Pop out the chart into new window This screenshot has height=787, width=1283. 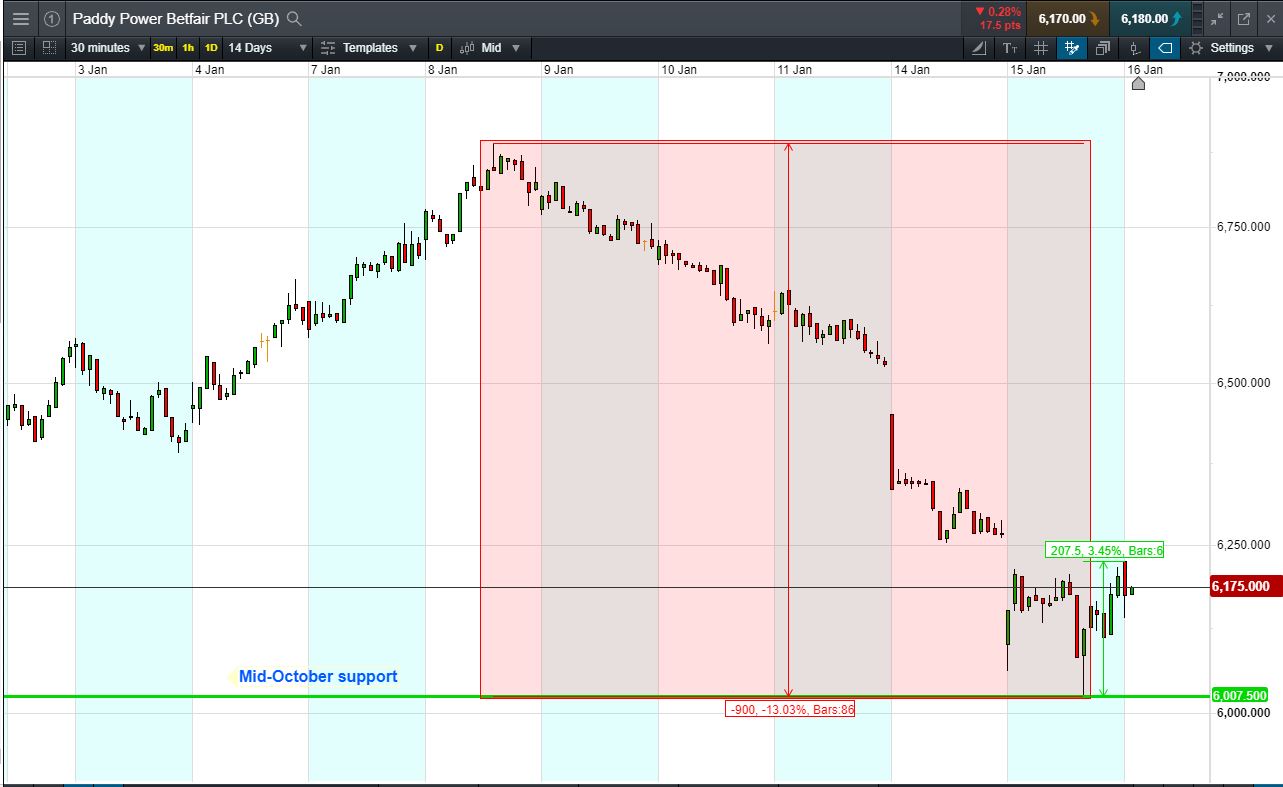(x=1244, y=18)
